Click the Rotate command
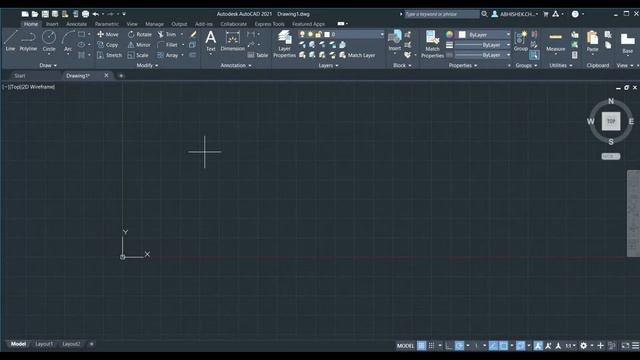The image size is (640, 360). [x=140, y=34]
